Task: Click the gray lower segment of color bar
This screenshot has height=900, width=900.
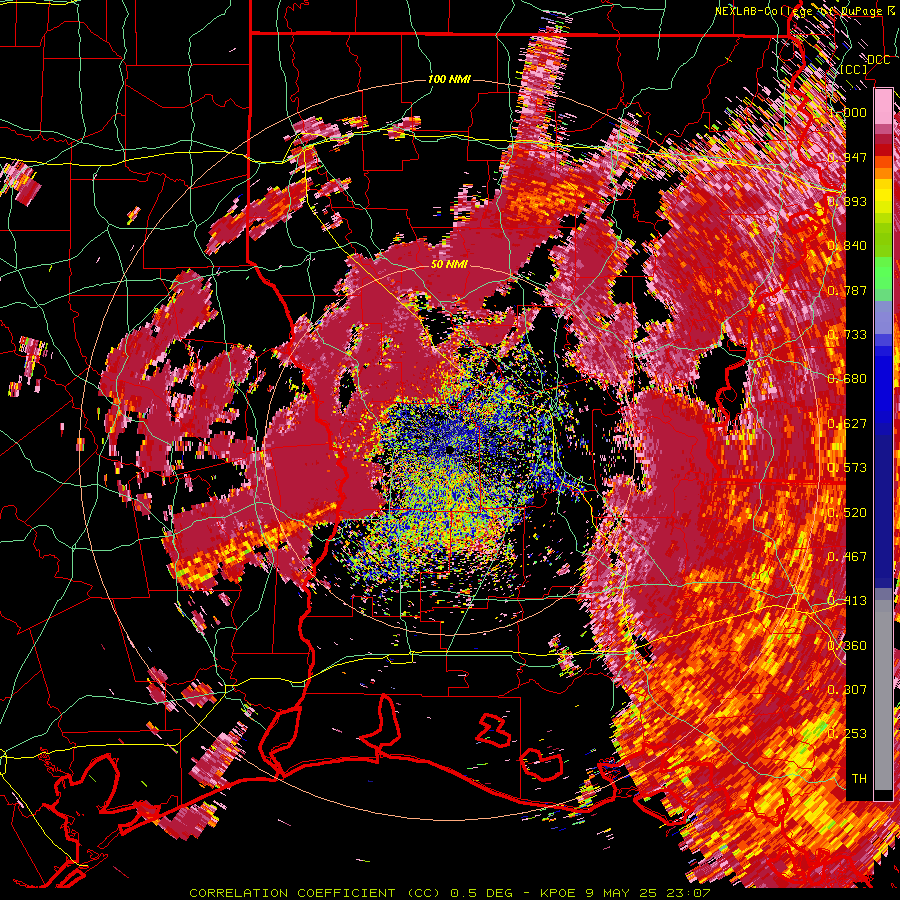Action: coord(883,695)
